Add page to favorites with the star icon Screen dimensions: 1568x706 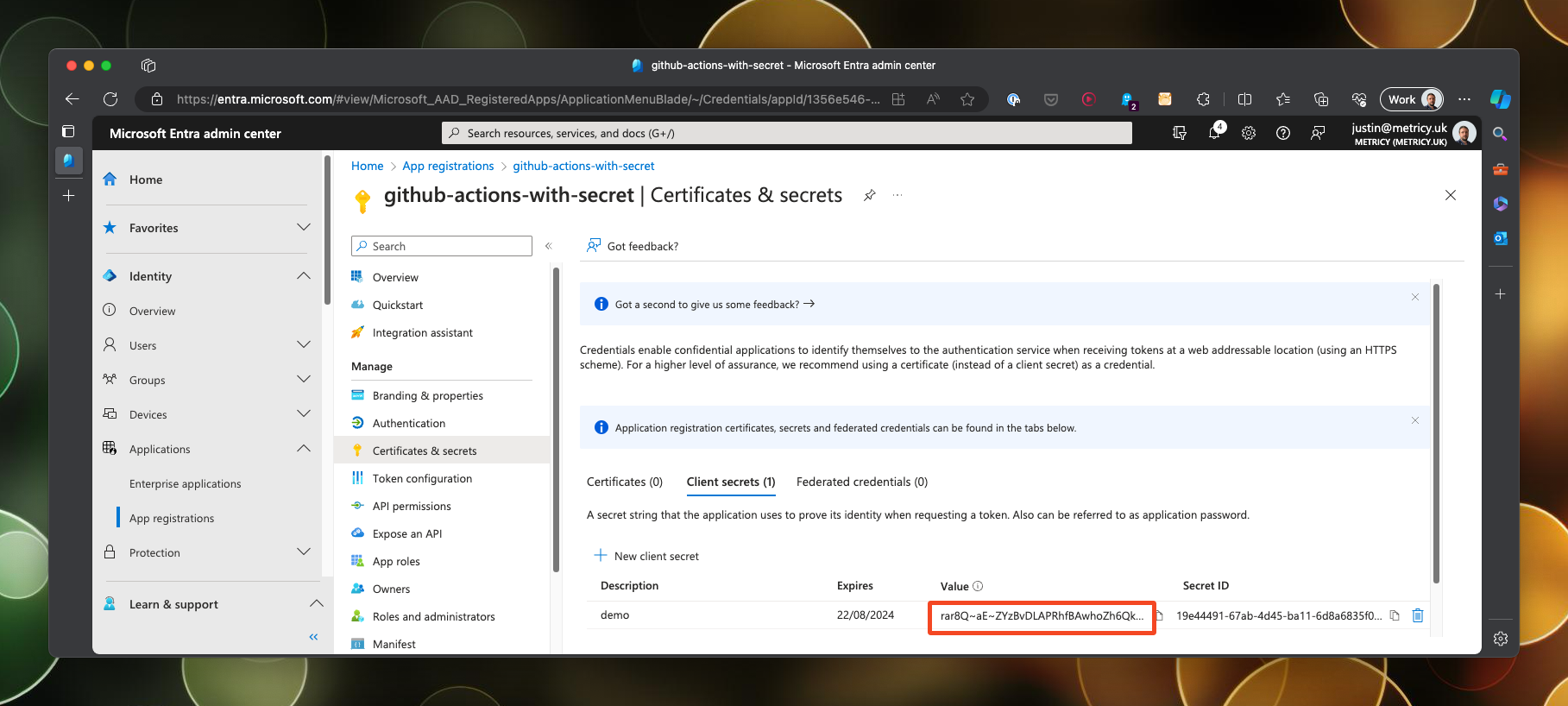(x=967, y=99)
